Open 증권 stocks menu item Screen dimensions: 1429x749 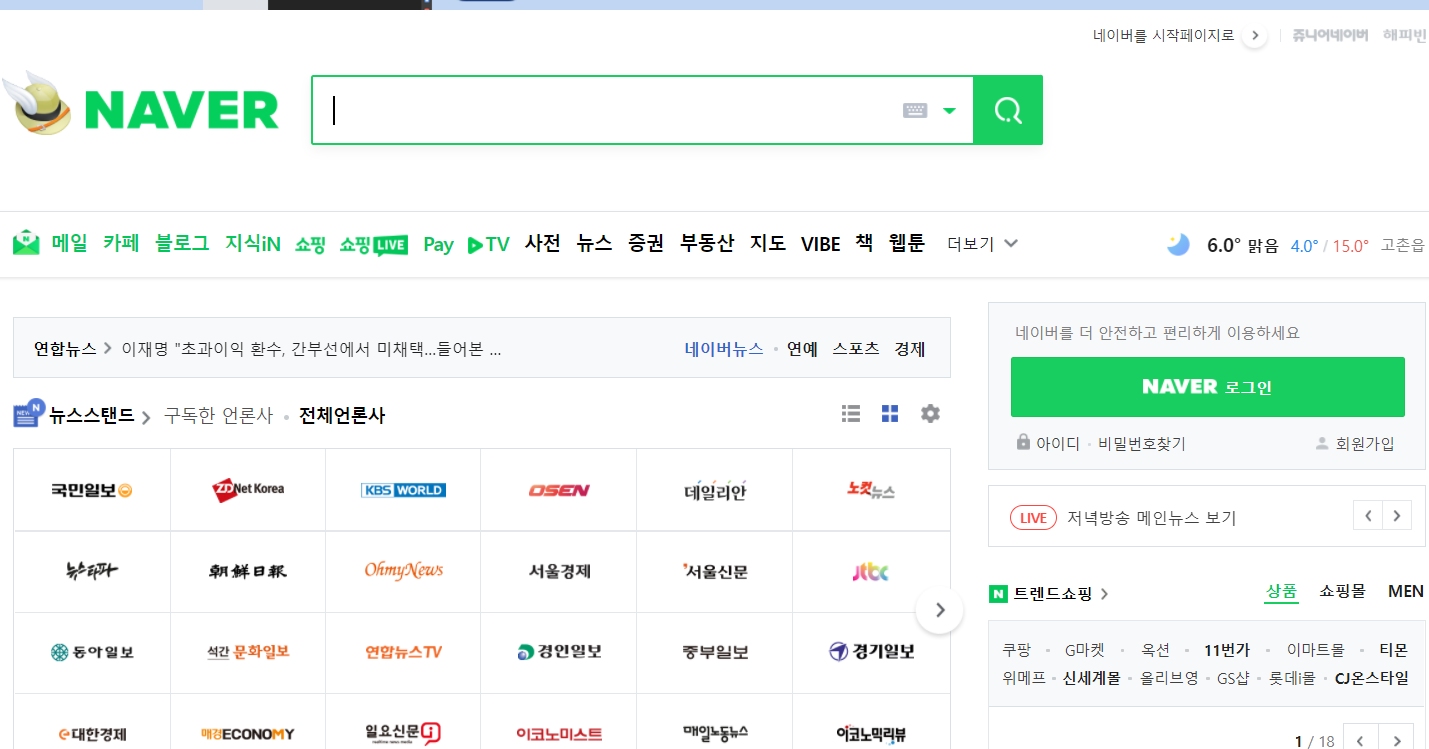pos(646,243)
